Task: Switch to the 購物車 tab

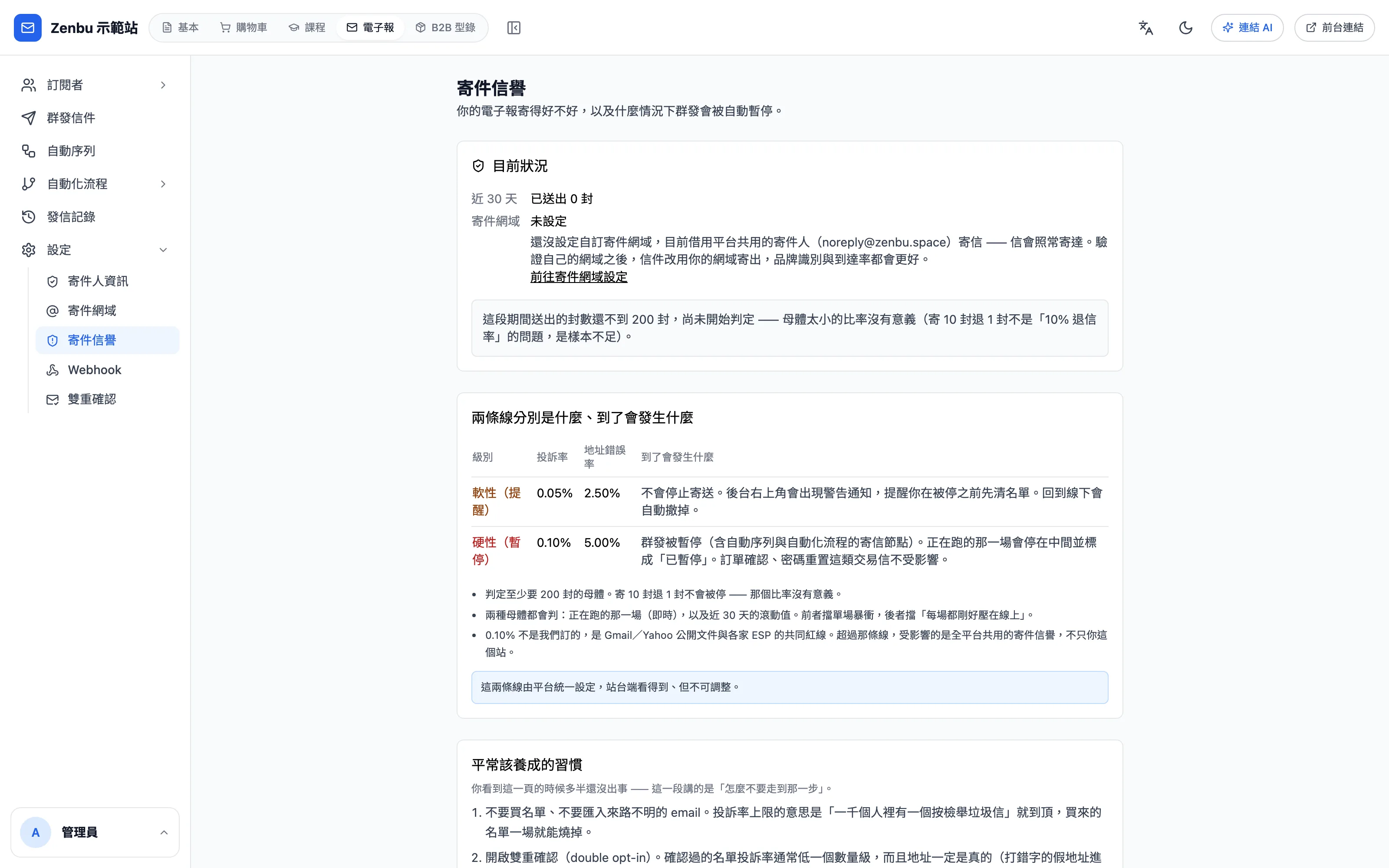Action: [x=244, y=27]
